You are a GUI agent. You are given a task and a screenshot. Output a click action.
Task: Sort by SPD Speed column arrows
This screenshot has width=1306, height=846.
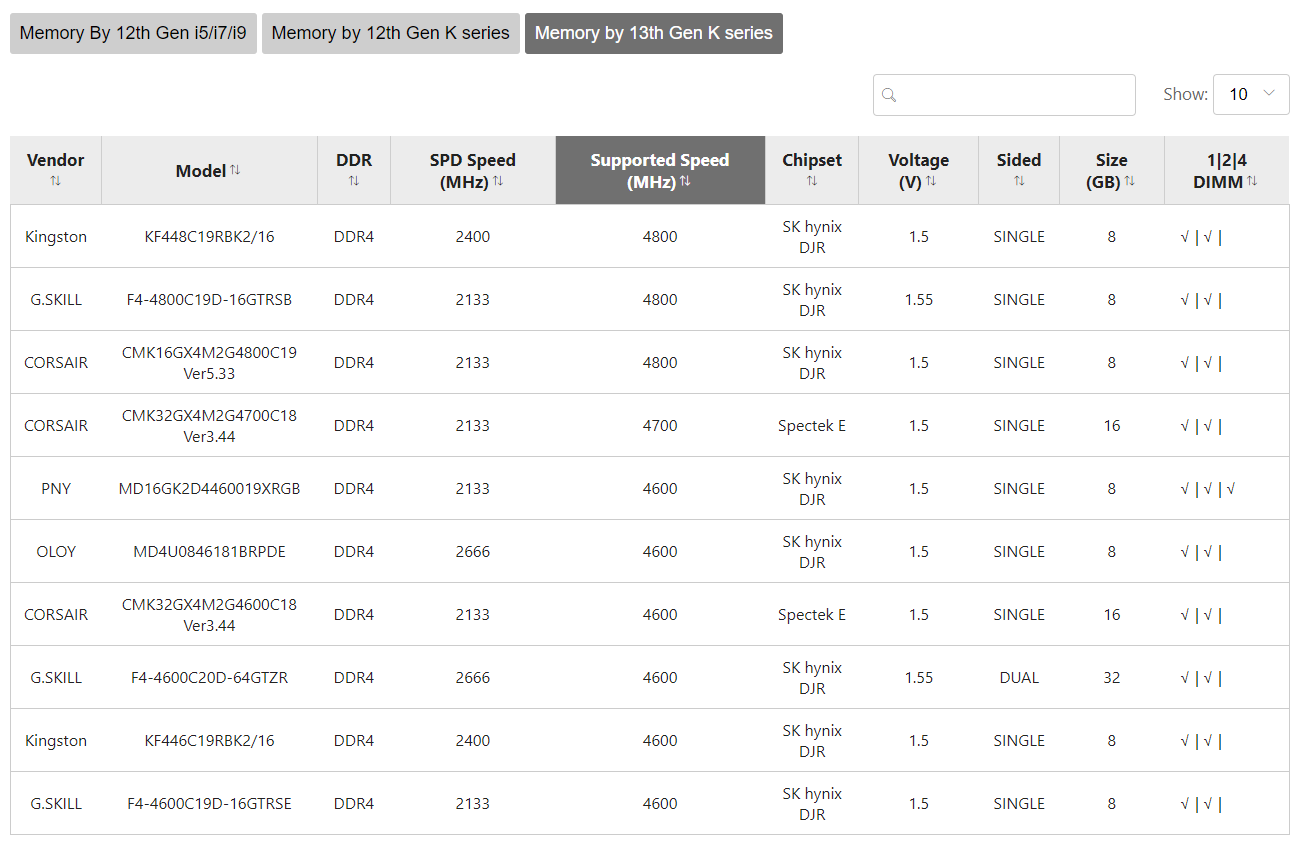pyautogui.click(x=498, y=181)
